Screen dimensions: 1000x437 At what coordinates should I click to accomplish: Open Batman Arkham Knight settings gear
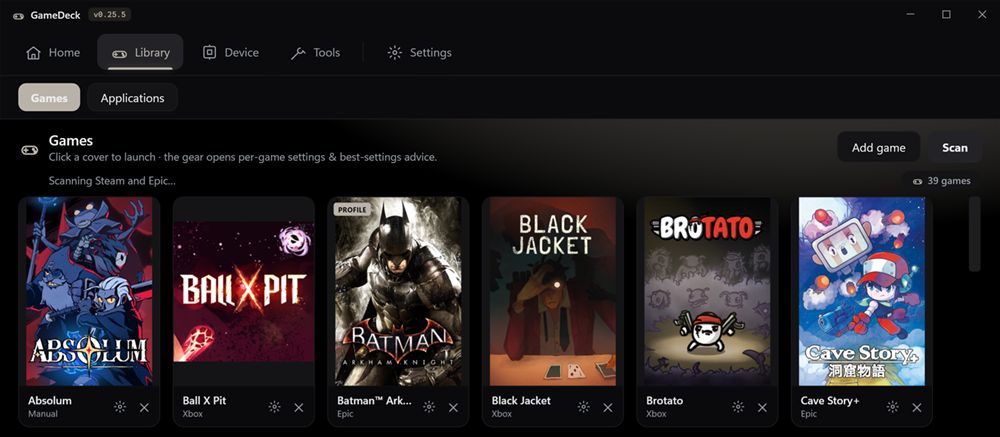429,407
